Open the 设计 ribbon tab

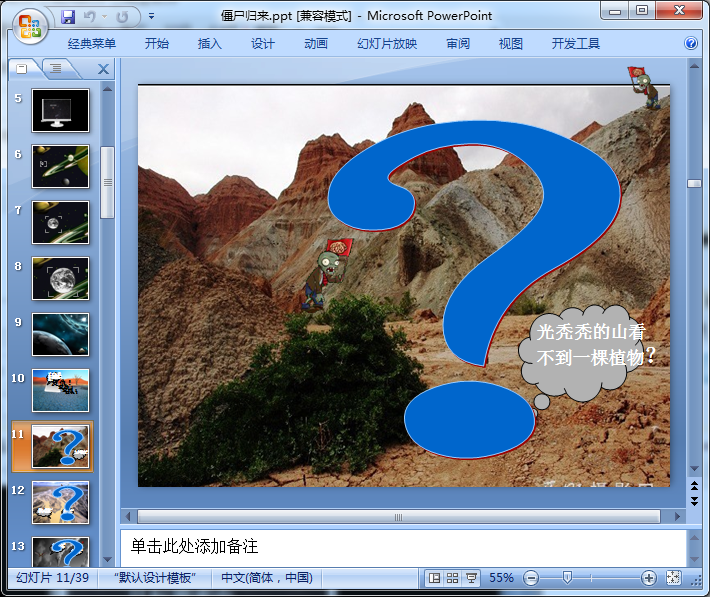coord(263,43)
